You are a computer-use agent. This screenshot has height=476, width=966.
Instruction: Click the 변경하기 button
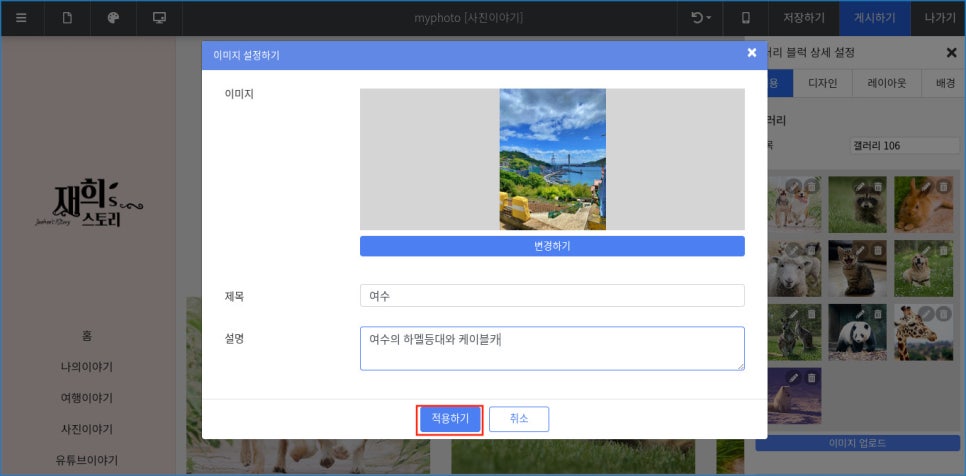[552, 246]
